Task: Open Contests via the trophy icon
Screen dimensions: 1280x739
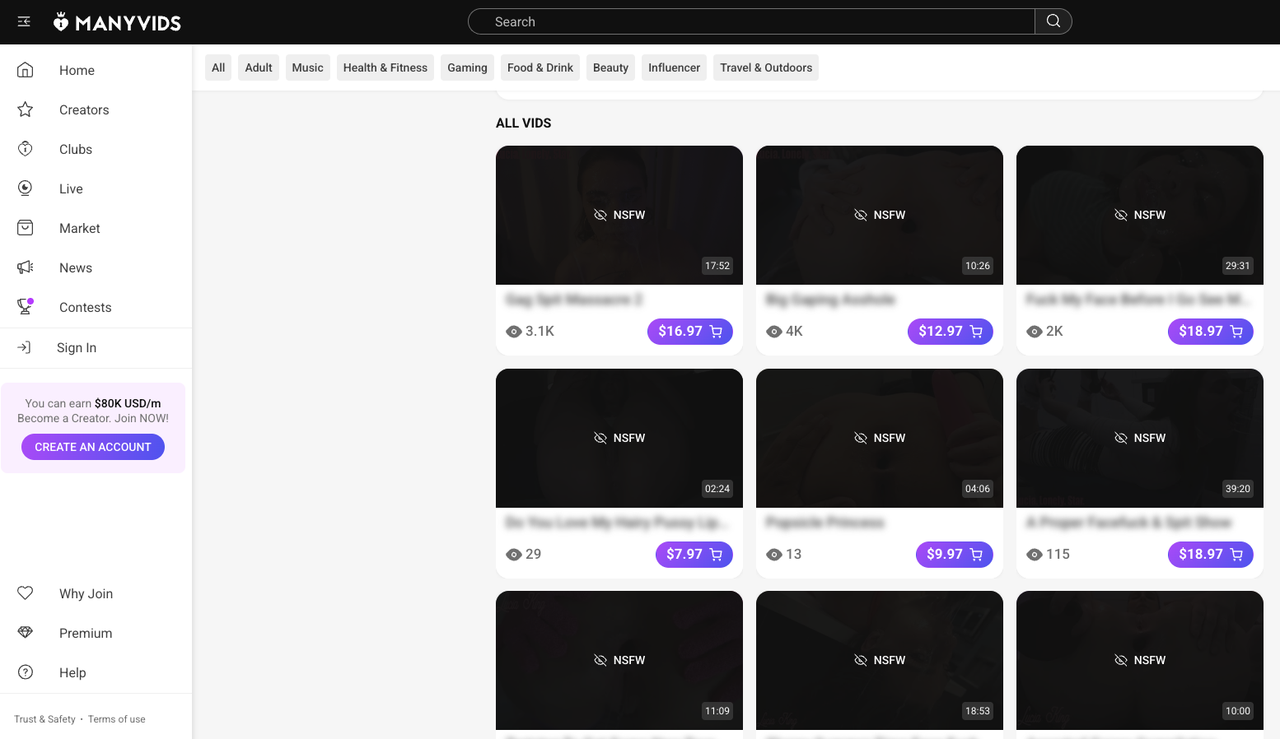Action: coord(25,307)
